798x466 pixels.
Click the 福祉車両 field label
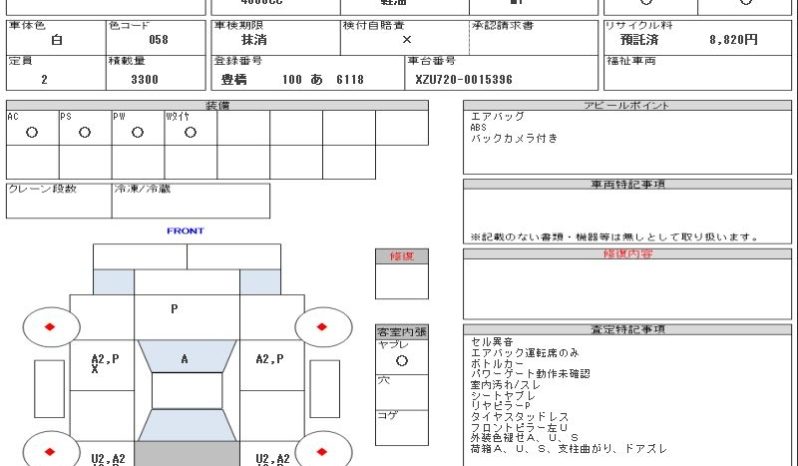[631, 61]
